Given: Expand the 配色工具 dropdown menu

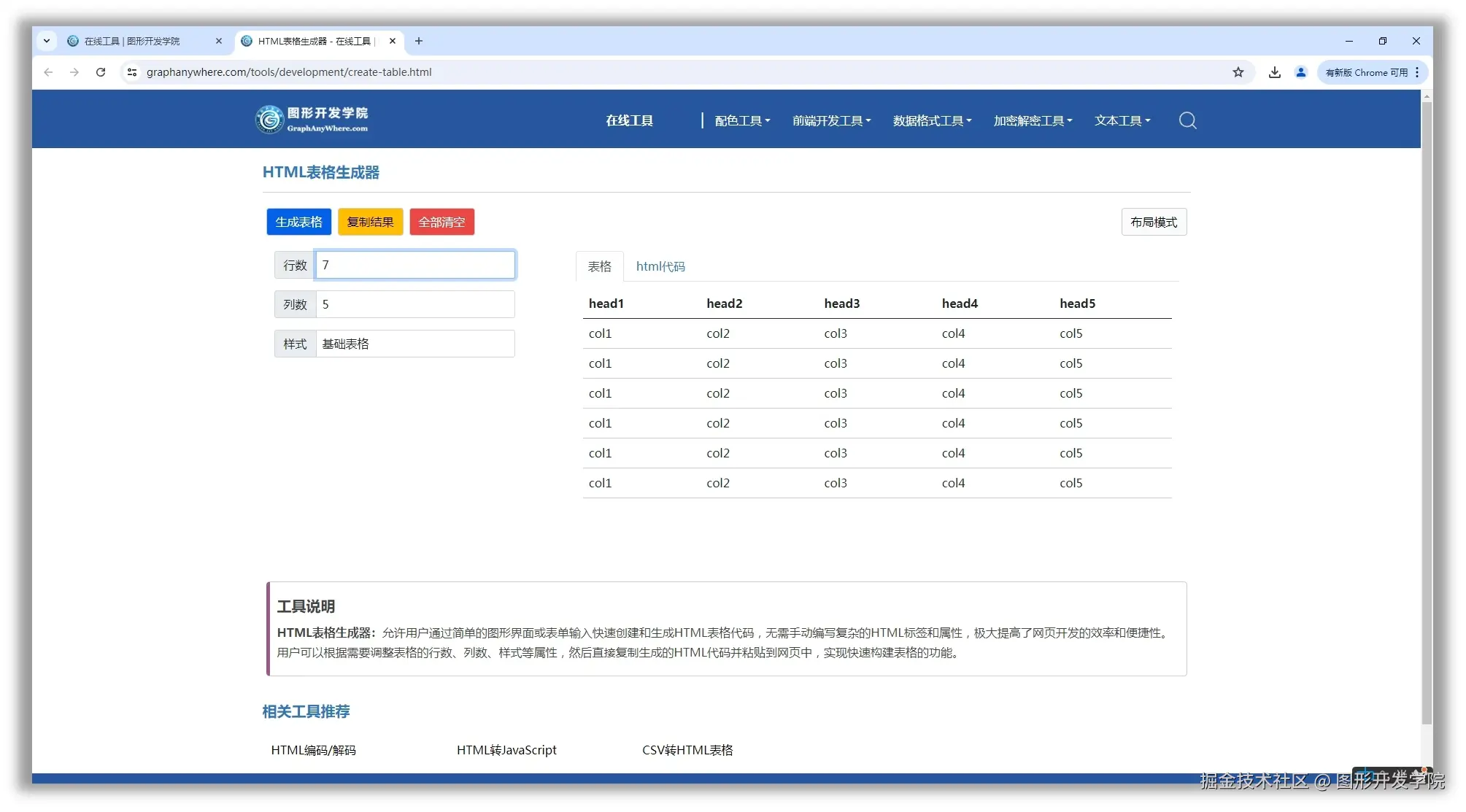Looking at the screenshot, I should 742,121.
